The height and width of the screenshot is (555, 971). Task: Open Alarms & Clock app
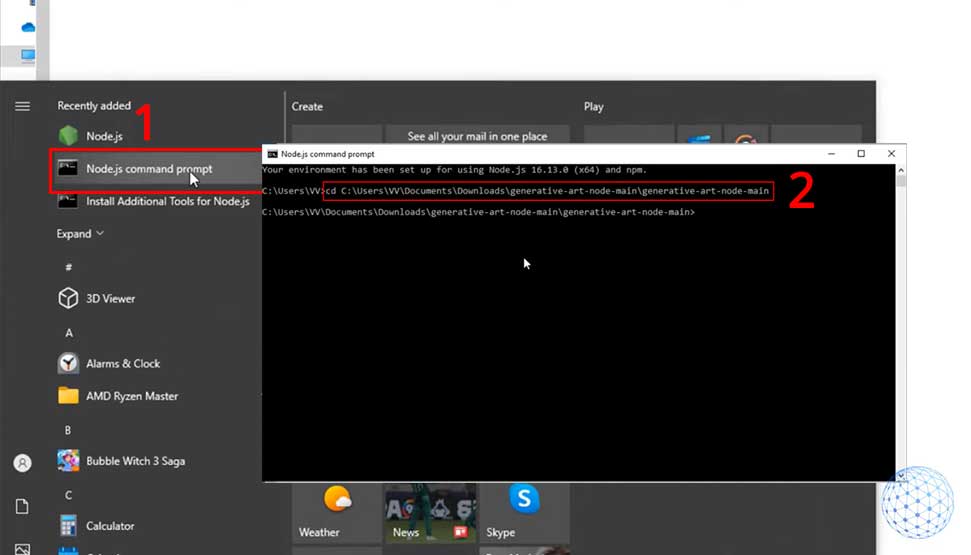tap(109, 364)
